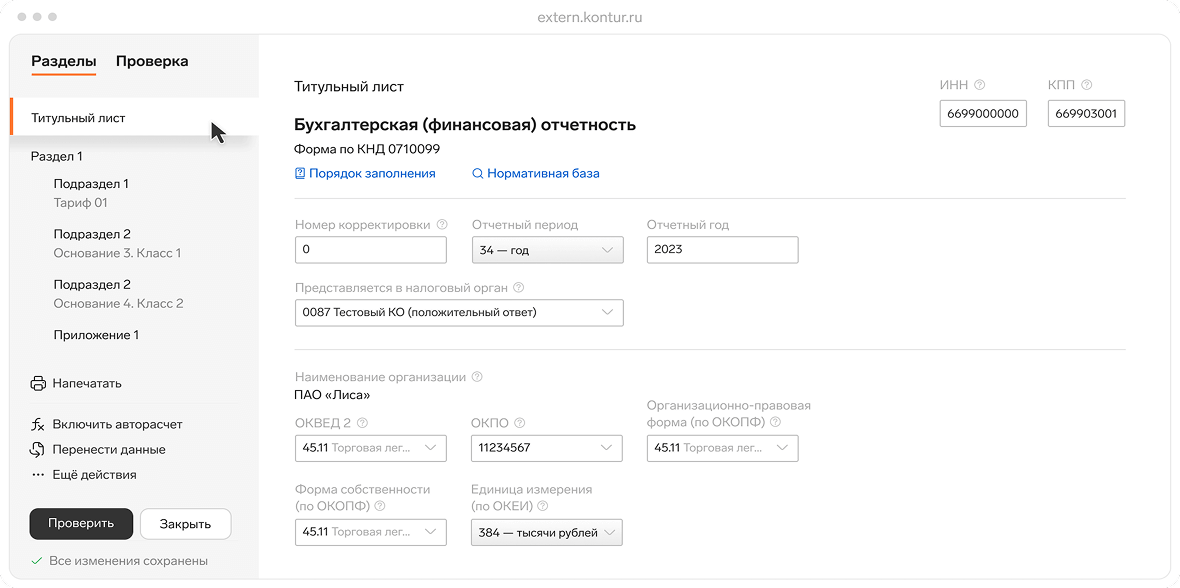Click the magnifier icon of Нормативная база
The height and width of the screenshot is (588, 1180).
coord(477,173)
